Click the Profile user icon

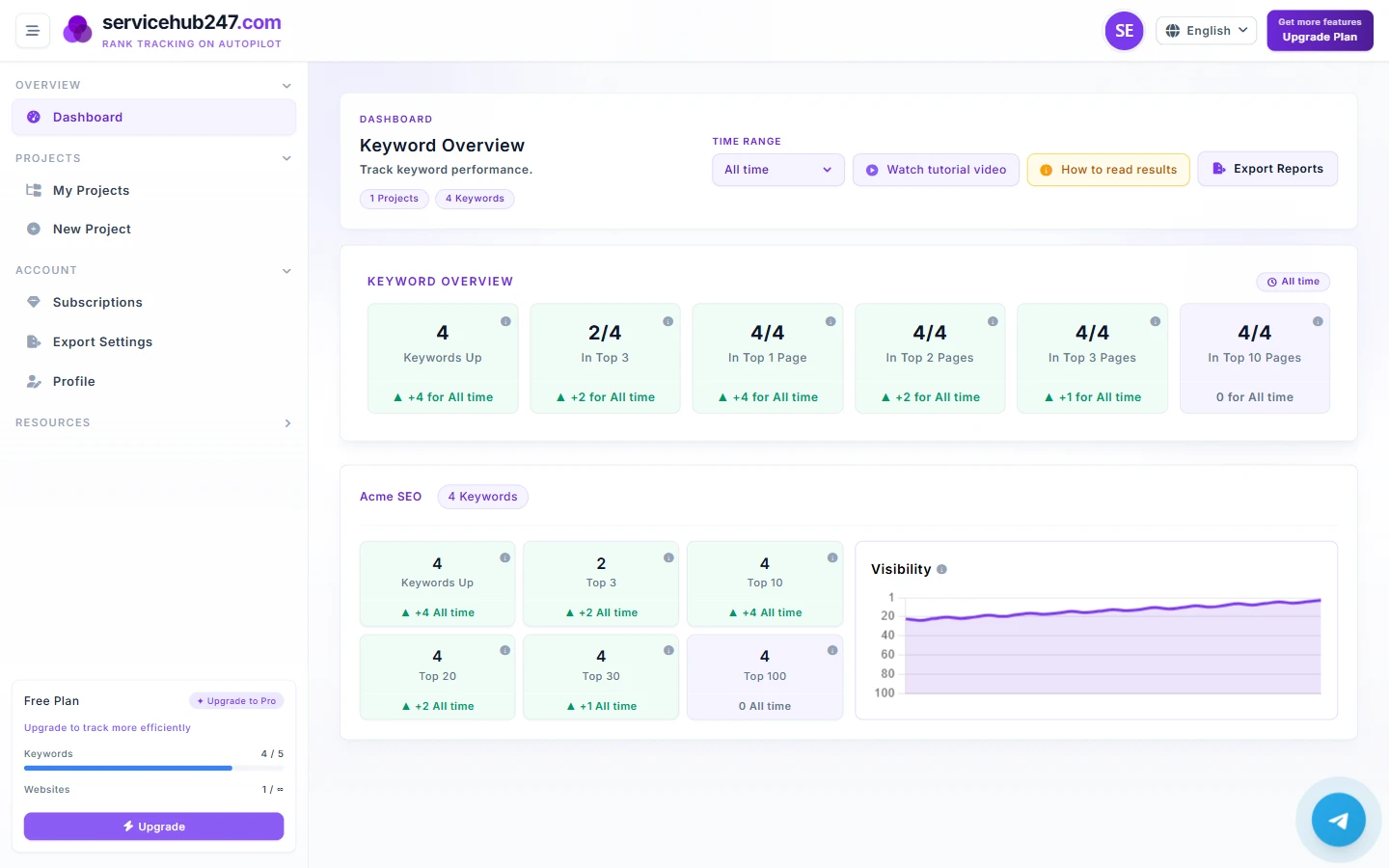pyautogui.click(x=34, y=381)
